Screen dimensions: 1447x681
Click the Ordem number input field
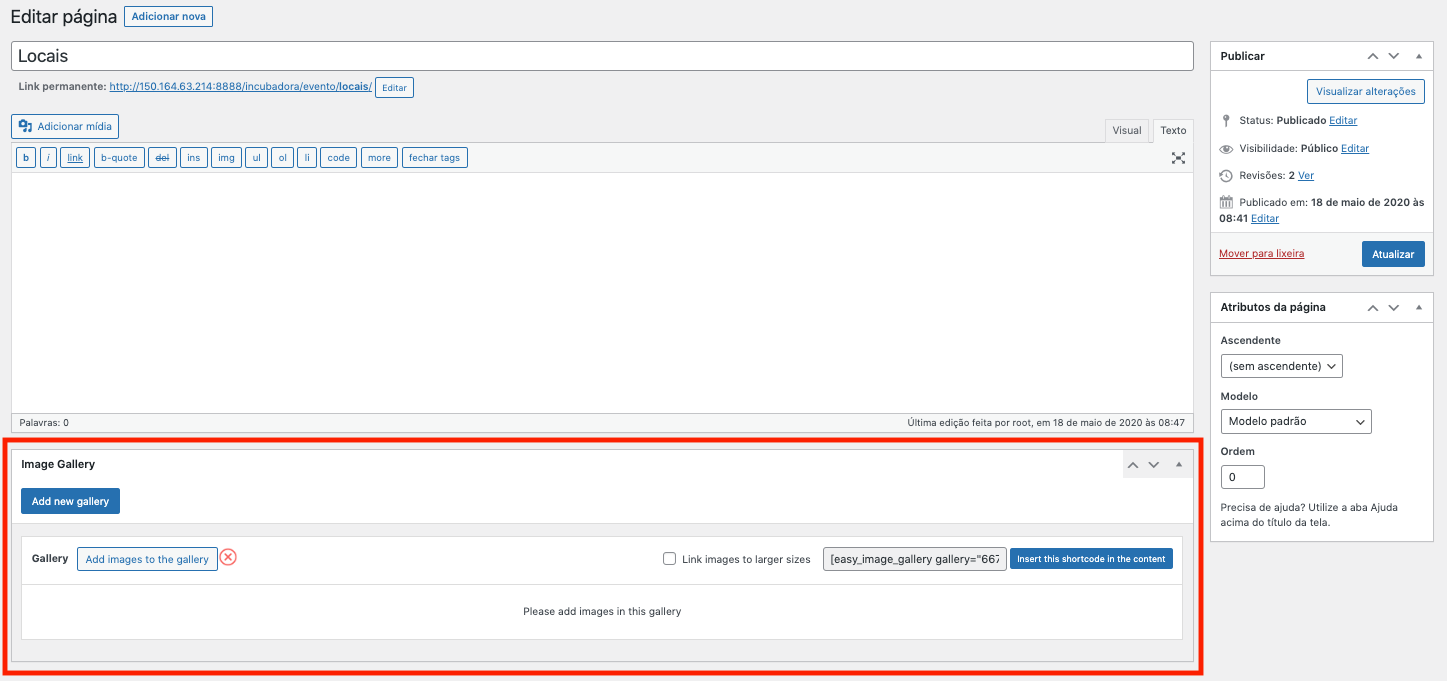click(x=1242, y=477)
